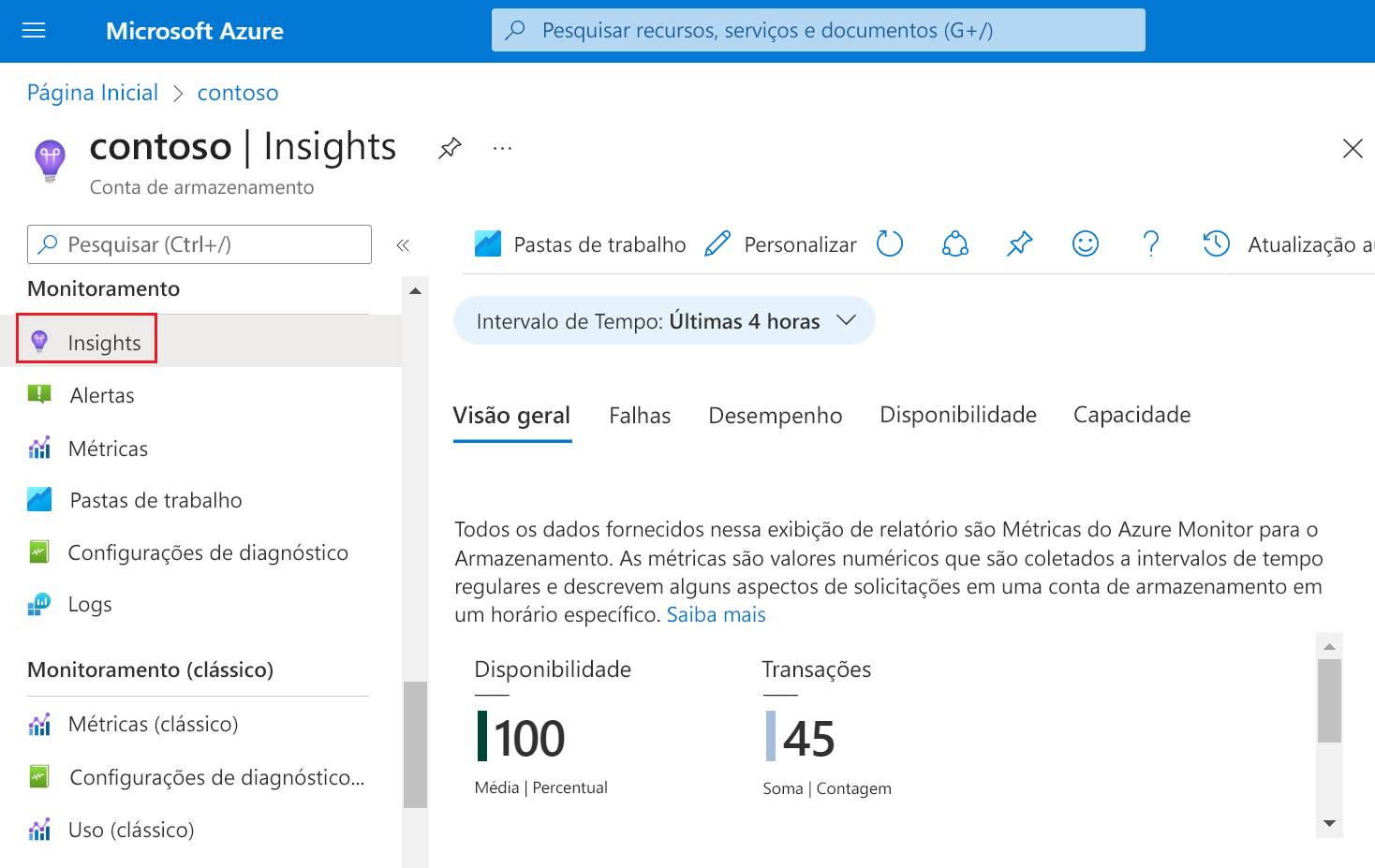Click the sidebar scrollbar thumb
1375x868 pixels.
pos(415,744)
